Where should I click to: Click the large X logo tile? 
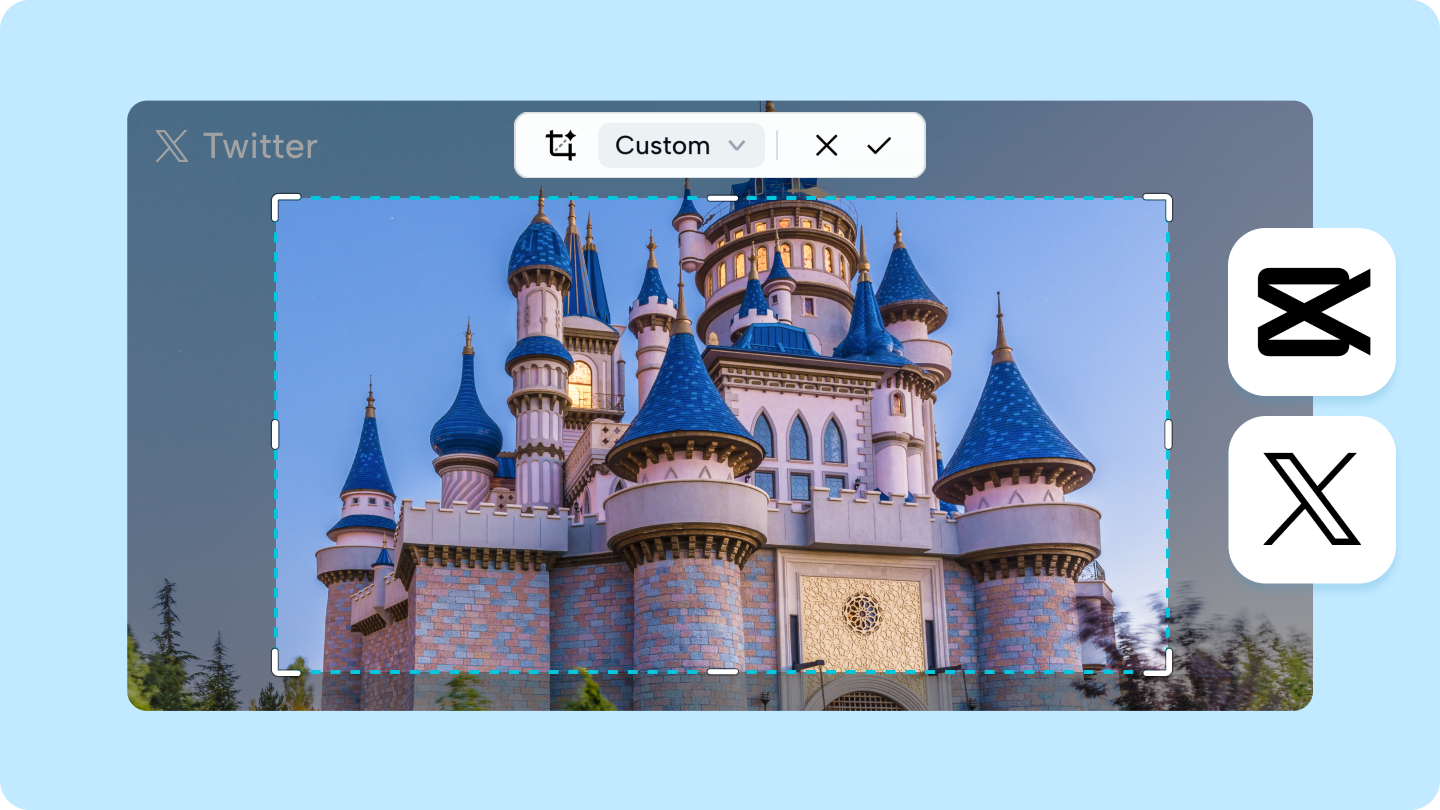(1312, 499)
